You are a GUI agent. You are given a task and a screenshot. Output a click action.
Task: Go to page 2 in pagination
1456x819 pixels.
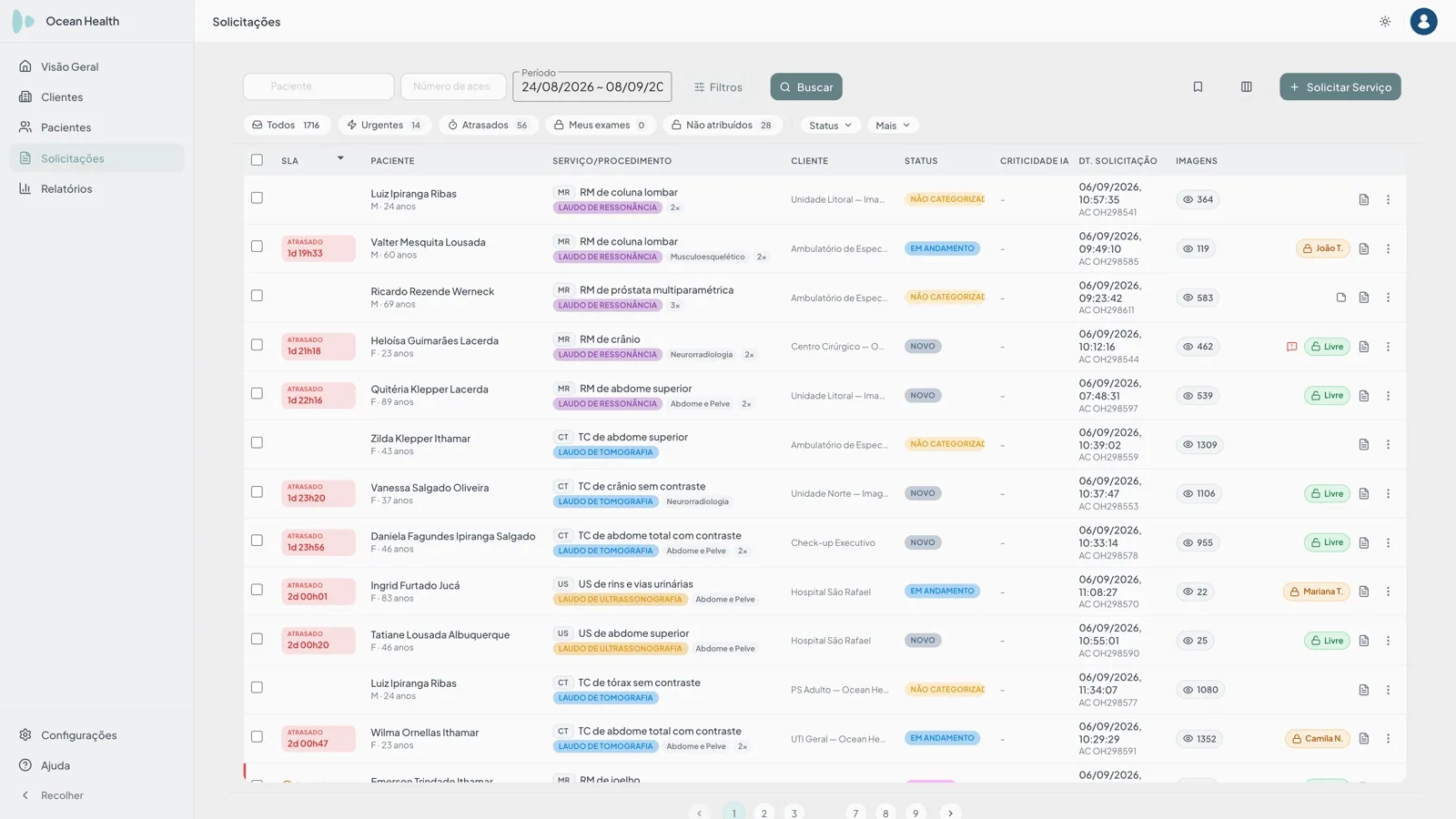click(x=764, y=813)
